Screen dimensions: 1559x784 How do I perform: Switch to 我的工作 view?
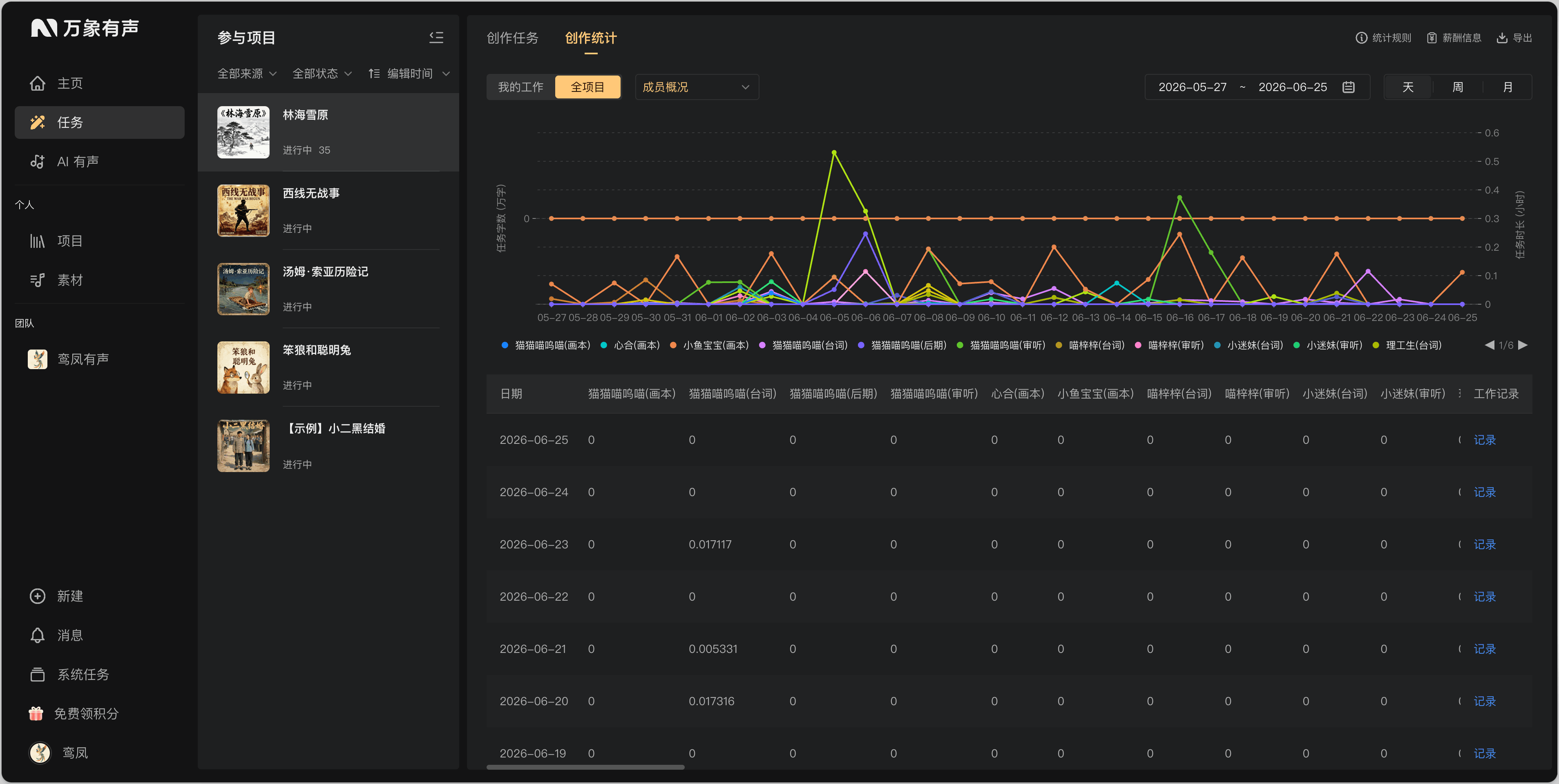[520, 87]
